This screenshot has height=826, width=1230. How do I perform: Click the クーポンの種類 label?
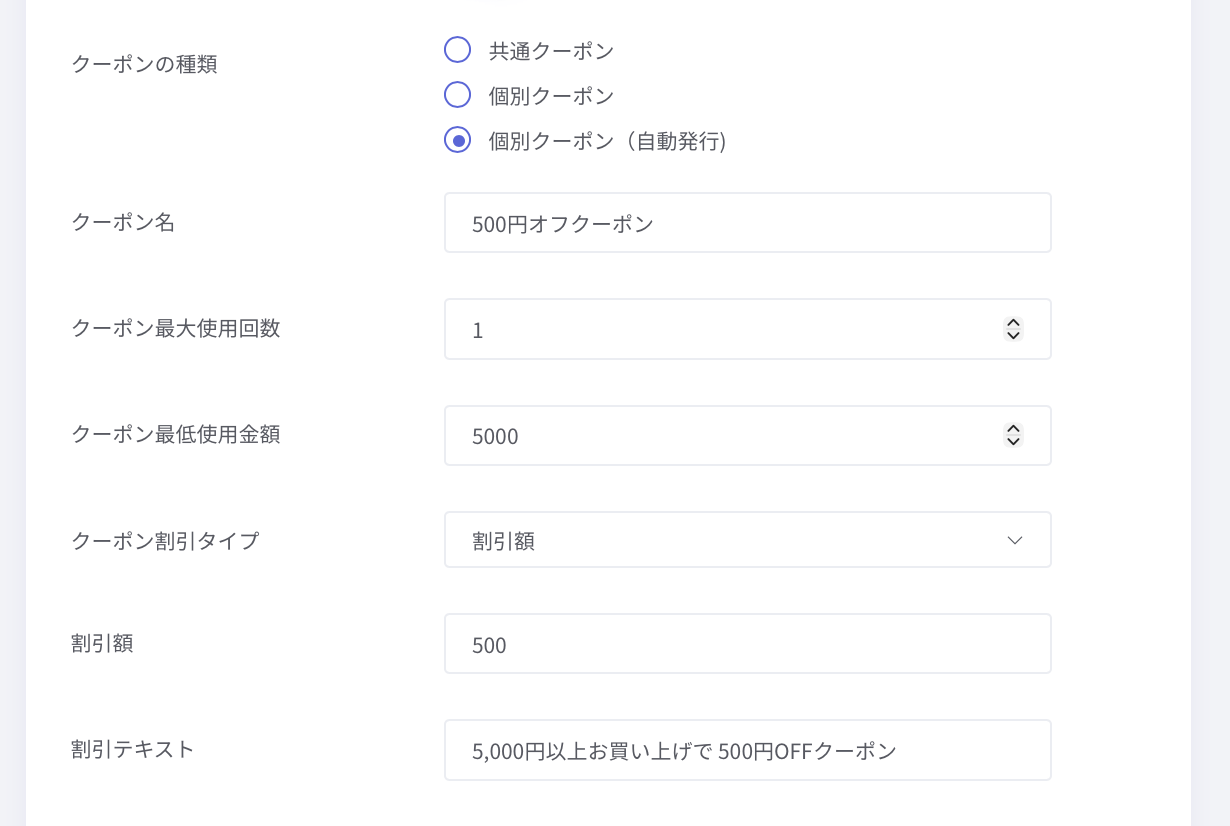pyautogui.click(x=144, y=64)
